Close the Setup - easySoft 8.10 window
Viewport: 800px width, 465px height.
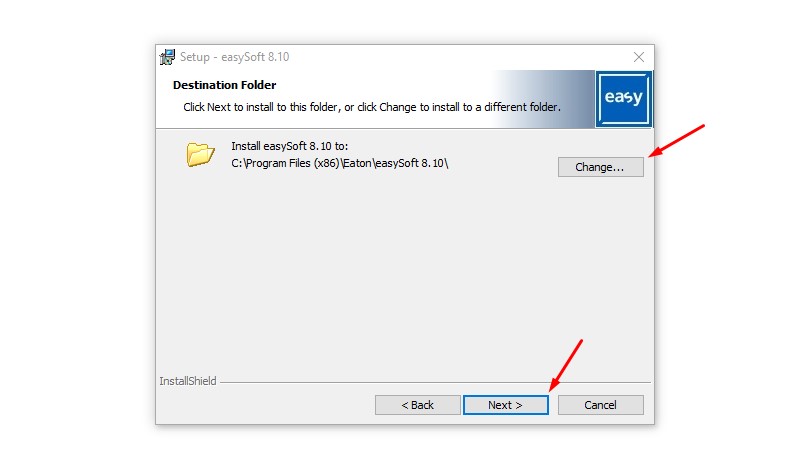coord(639,57)
